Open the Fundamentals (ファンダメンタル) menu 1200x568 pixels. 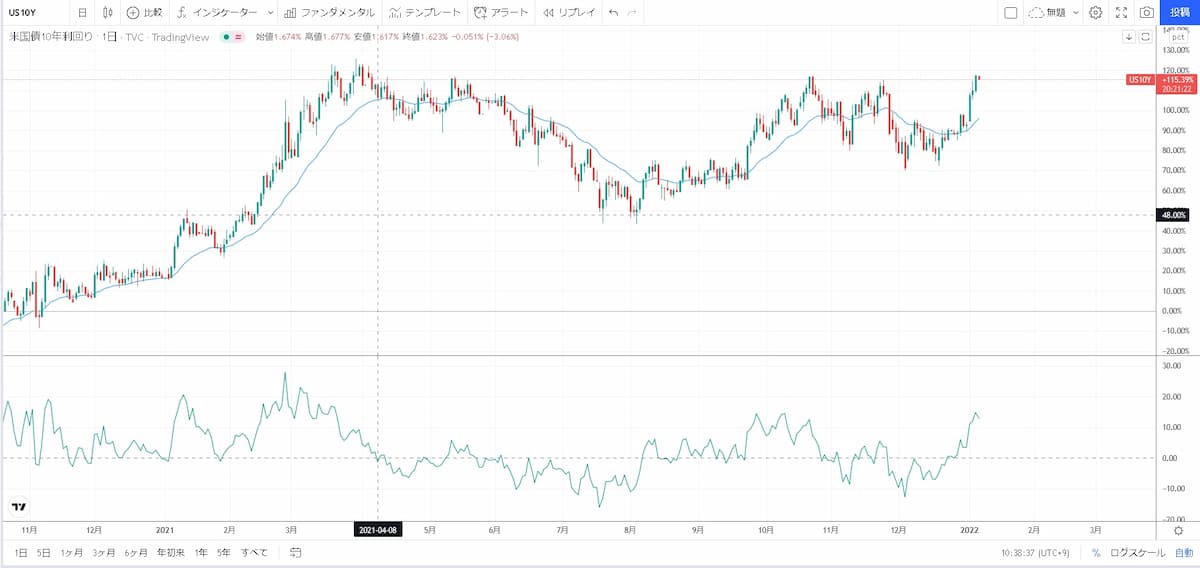pyautogui.click(x=331, y=13)
